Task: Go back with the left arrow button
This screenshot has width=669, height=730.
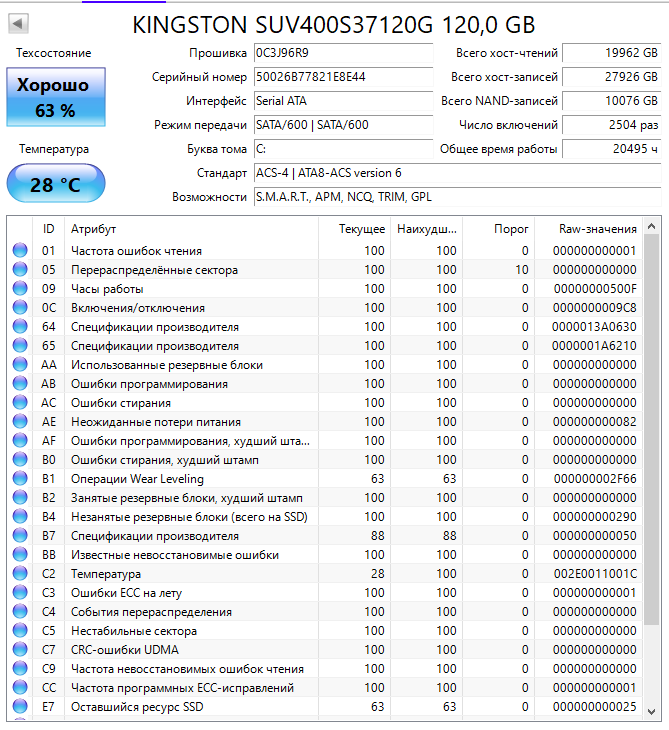Action: [19, 23]
